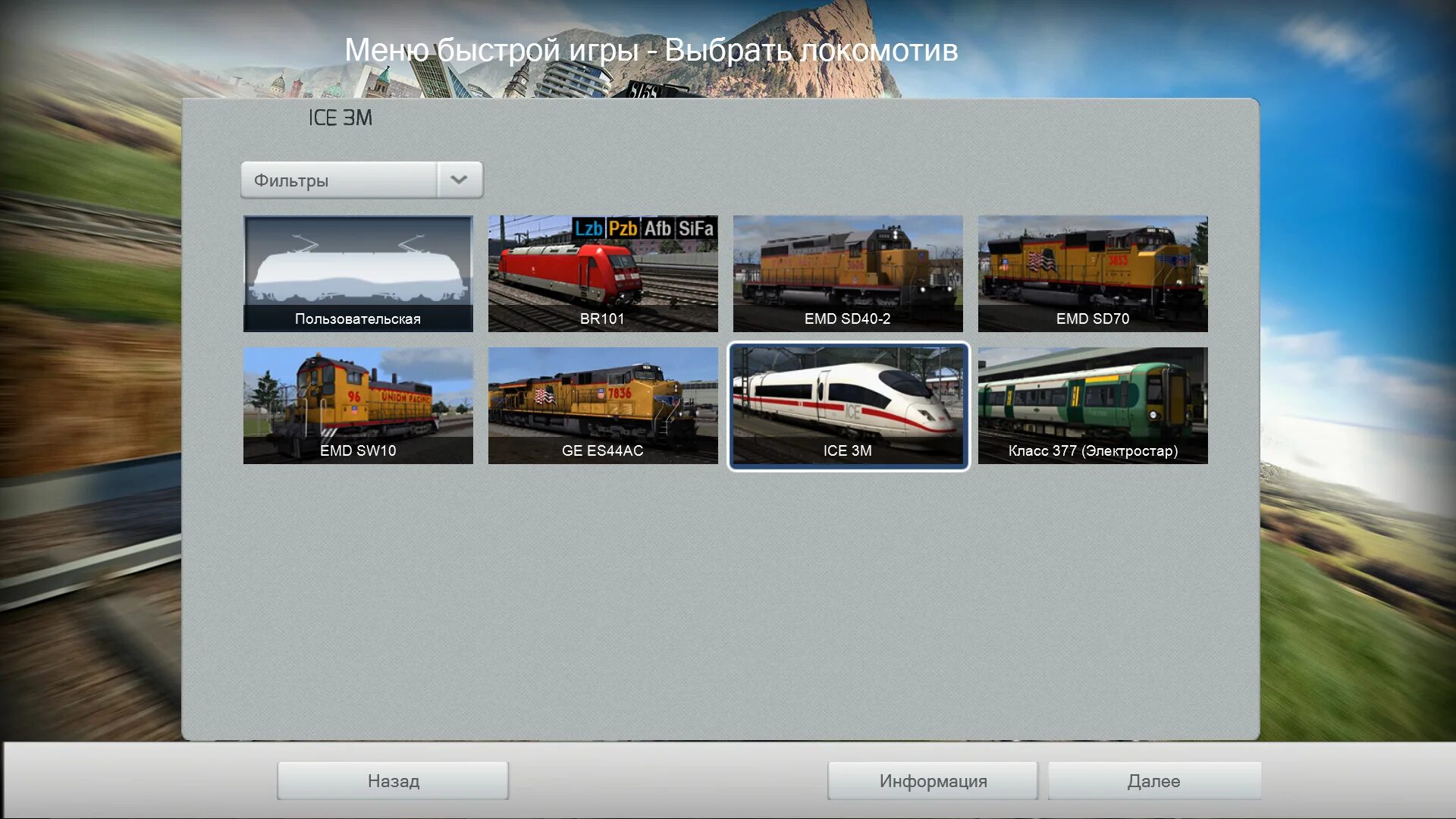Screen dimensions: 1456x819
Task: Click the Выбрать локомотив title text
Action: [x=811, y=51]
